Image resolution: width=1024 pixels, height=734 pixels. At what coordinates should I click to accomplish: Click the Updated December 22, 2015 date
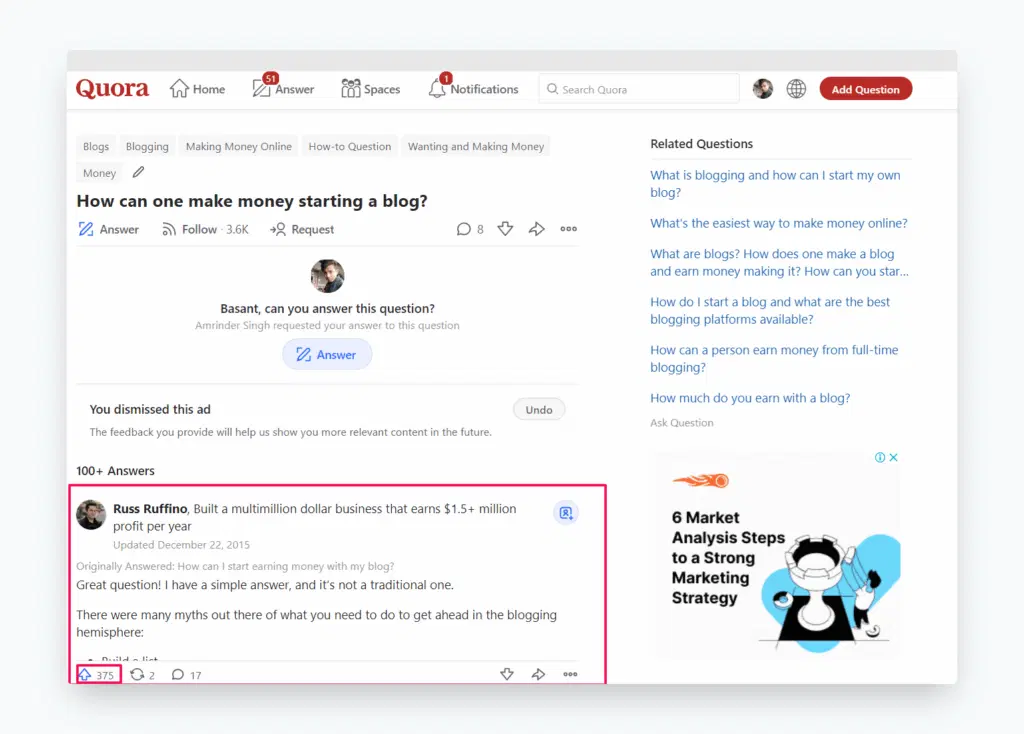coord(181,545)
